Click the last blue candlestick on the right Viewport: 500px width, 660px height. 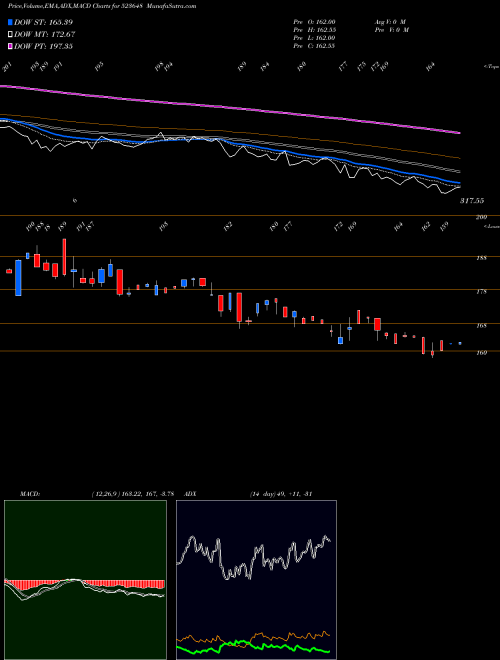pyautogui.click(x=460, y=343)
